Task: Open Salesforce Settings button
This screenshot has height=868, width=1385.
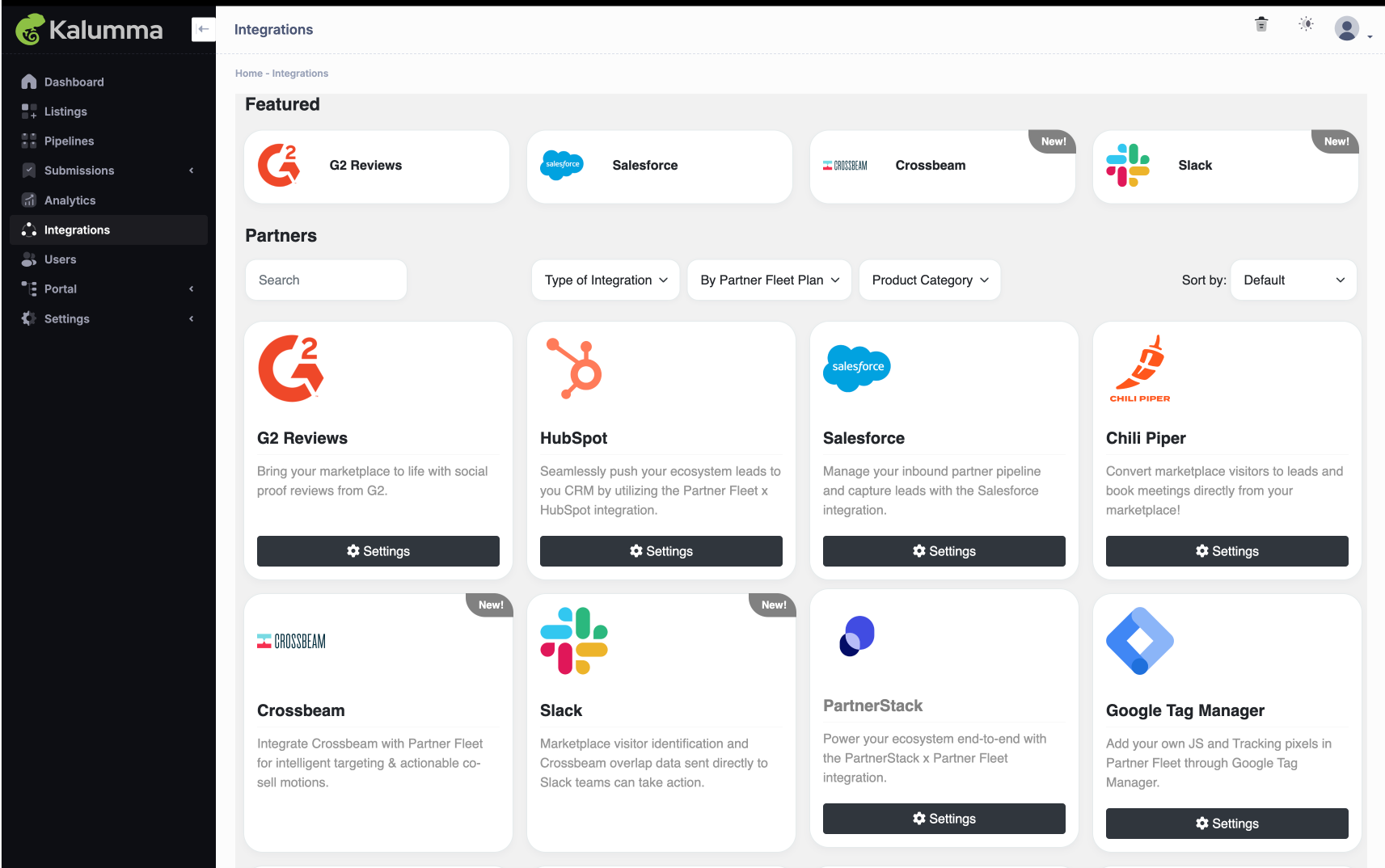Action: tap(944, 551)
